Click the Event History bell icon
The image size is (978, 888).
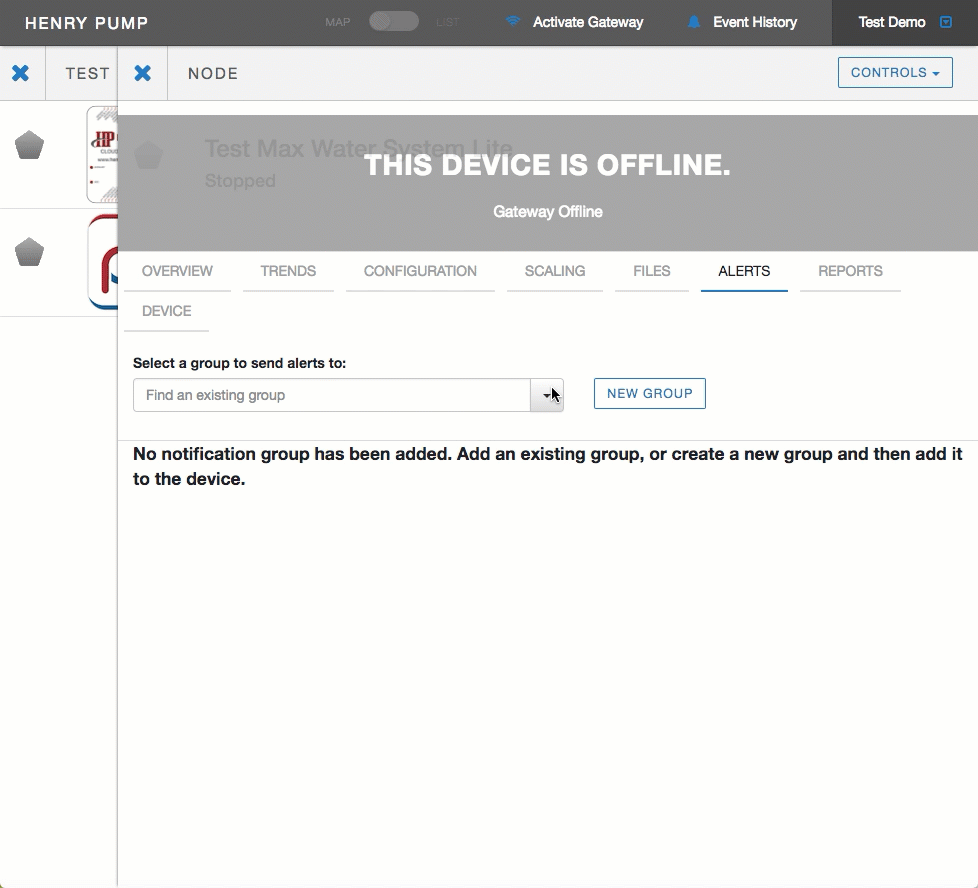pos(694,22)
